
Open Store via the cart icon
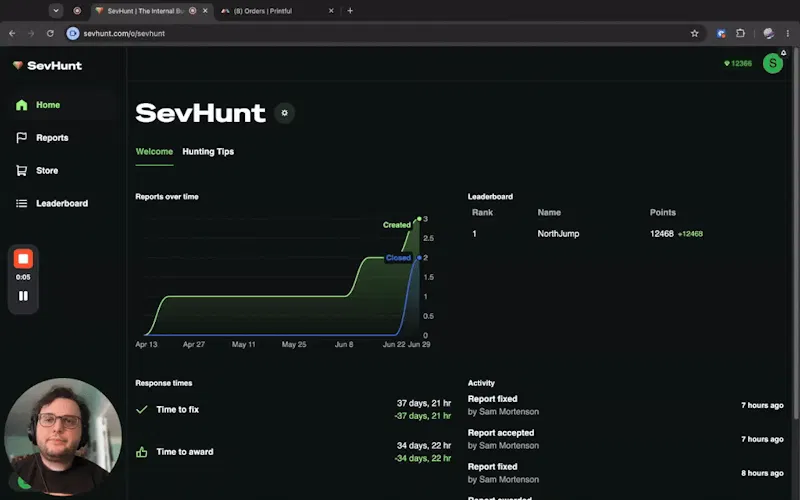(x=21, y=170)
